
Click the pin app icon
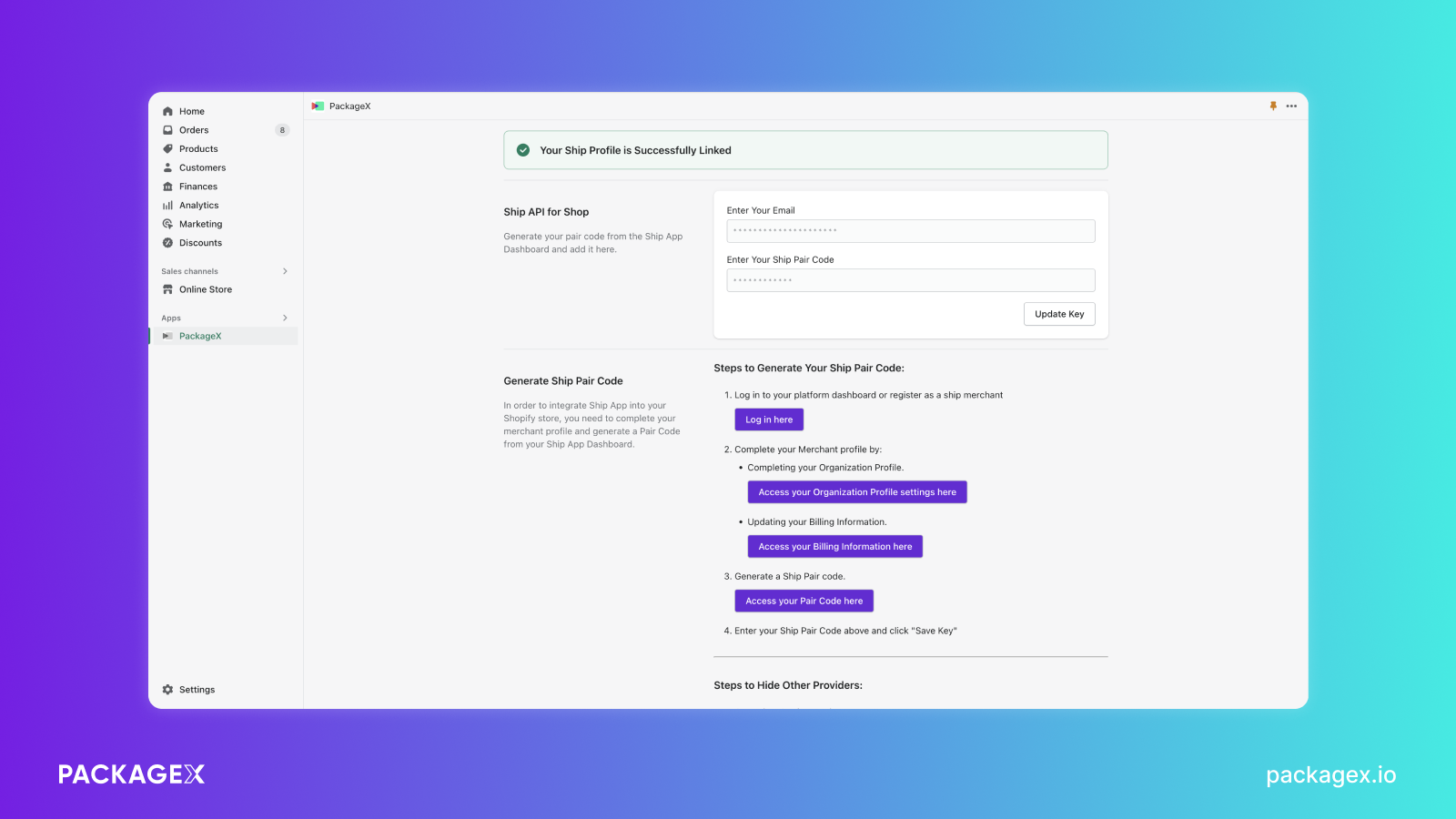coord(1273,106)
